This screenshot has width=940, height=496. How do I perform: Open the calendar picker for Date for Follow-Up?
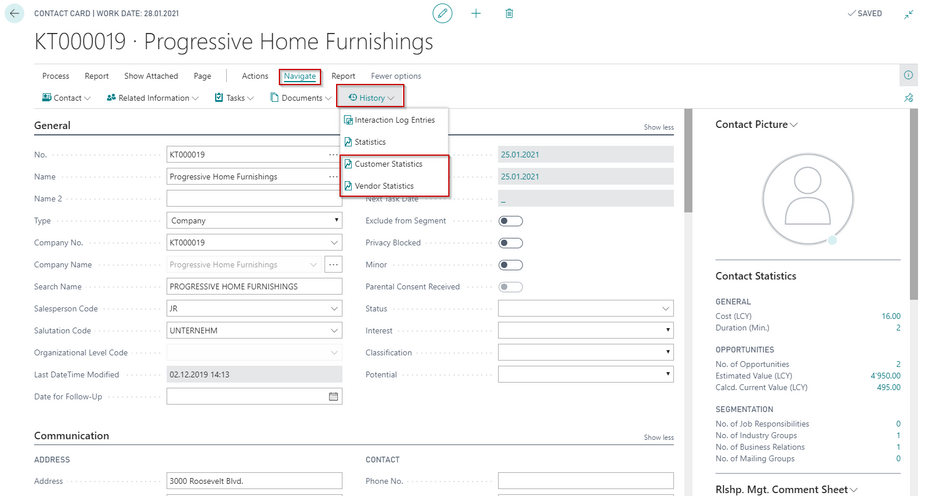[x=333, y=397]
